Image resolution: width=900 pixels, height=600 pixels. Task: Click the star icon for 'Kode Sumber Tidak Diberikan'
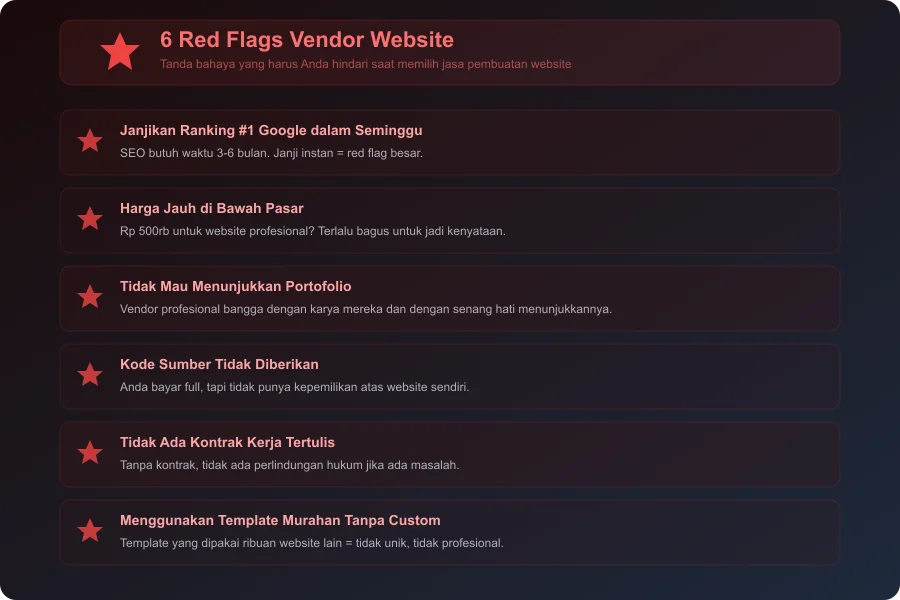point(90,376)
